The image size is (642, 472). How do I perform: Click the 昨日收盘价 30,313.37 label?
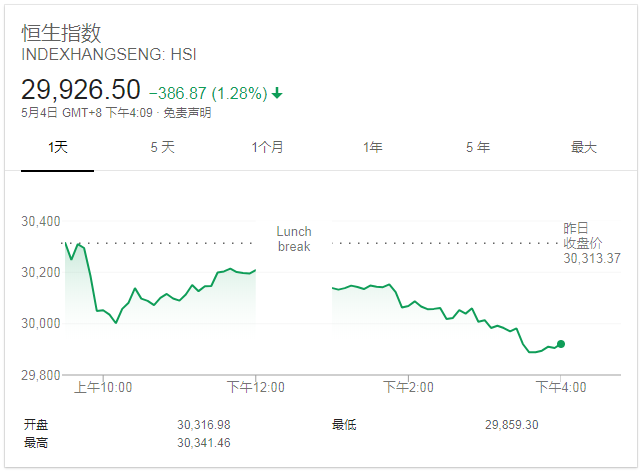point(592,243)
